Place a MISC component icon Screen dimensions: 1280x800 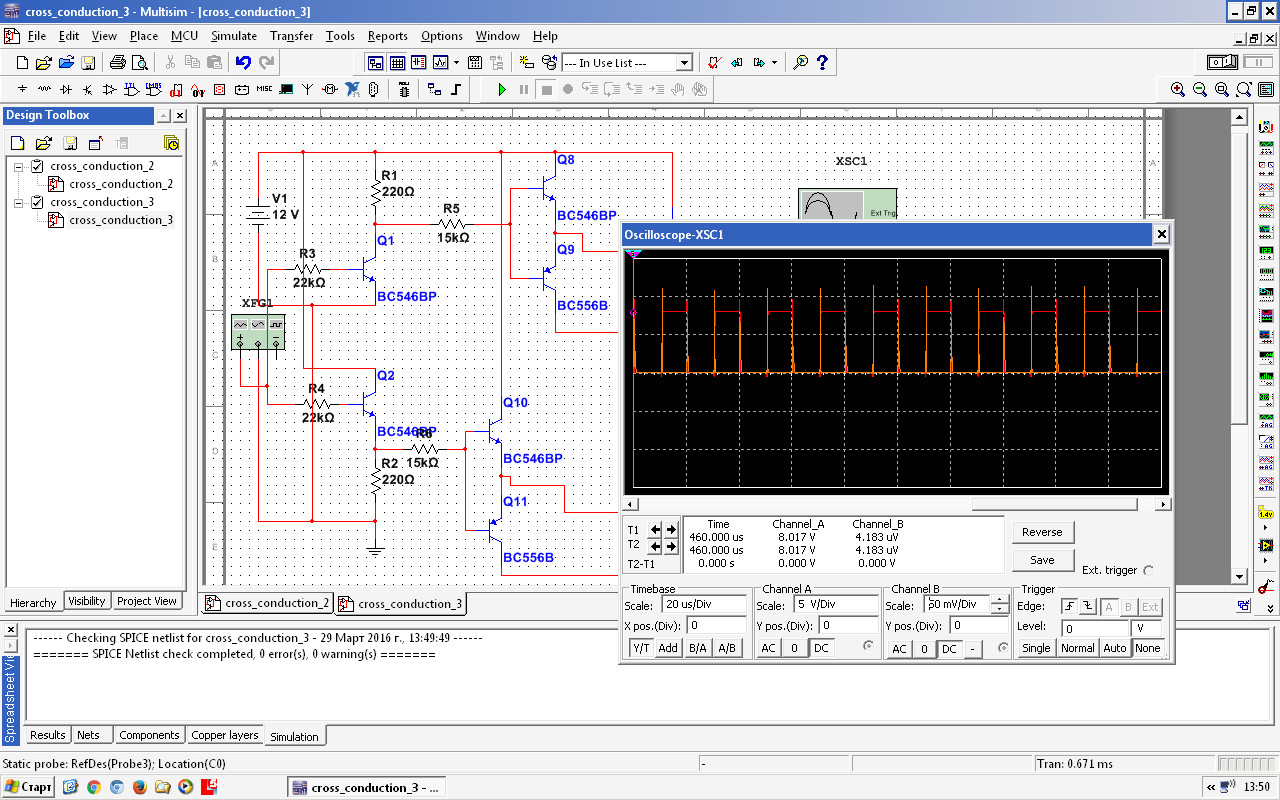(x=264, y=89)
